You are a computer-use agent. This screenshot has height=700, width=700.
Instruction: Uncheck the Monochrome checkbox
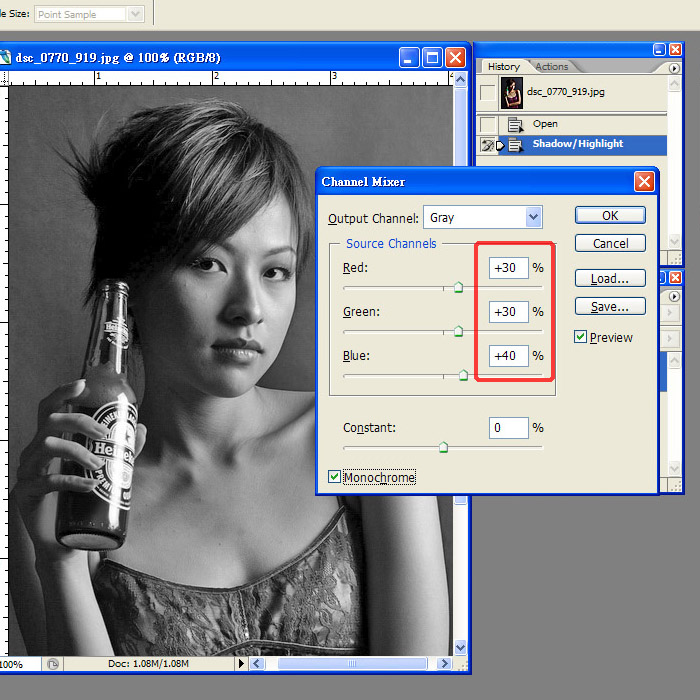click(x=335, y=477)
